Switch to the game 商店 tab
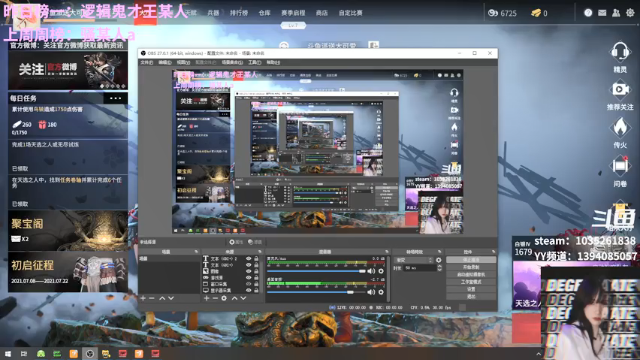Viewport: 640px width, 360px height. pyautogui.click(x=322, y=13)
